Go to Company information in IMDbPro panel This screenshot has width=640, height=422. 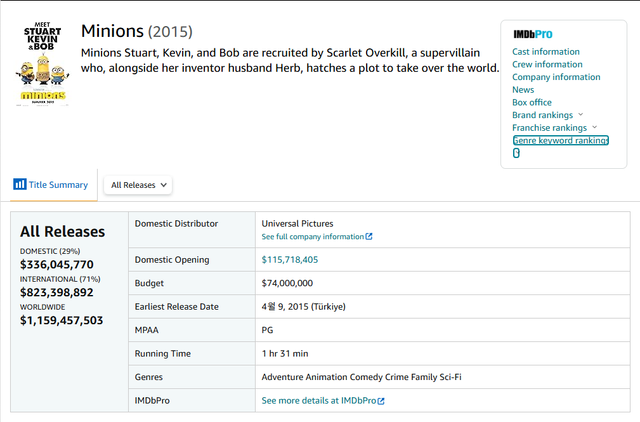pyautogui.click(x=555, y=77)
